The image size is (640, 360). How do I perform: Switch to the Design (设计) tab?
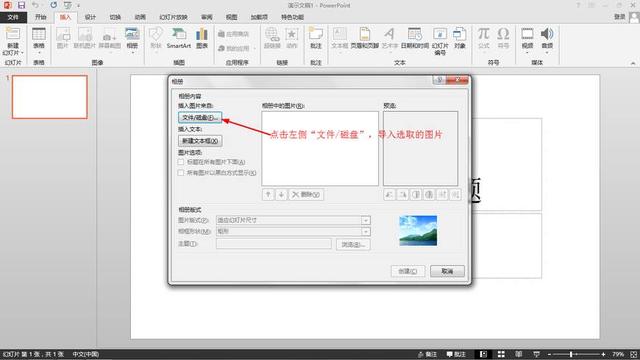(90, 17)
